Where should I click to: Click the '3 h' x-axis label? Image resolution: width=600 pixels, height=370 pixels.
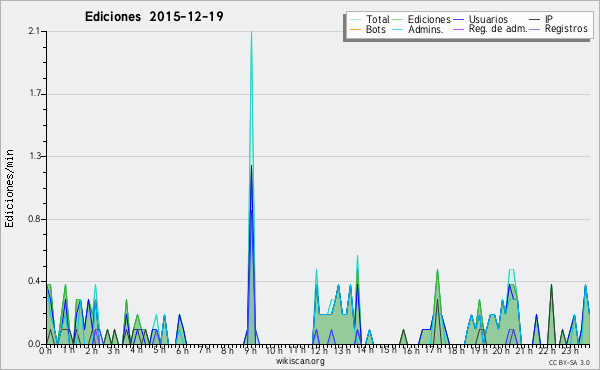[113, 350]
